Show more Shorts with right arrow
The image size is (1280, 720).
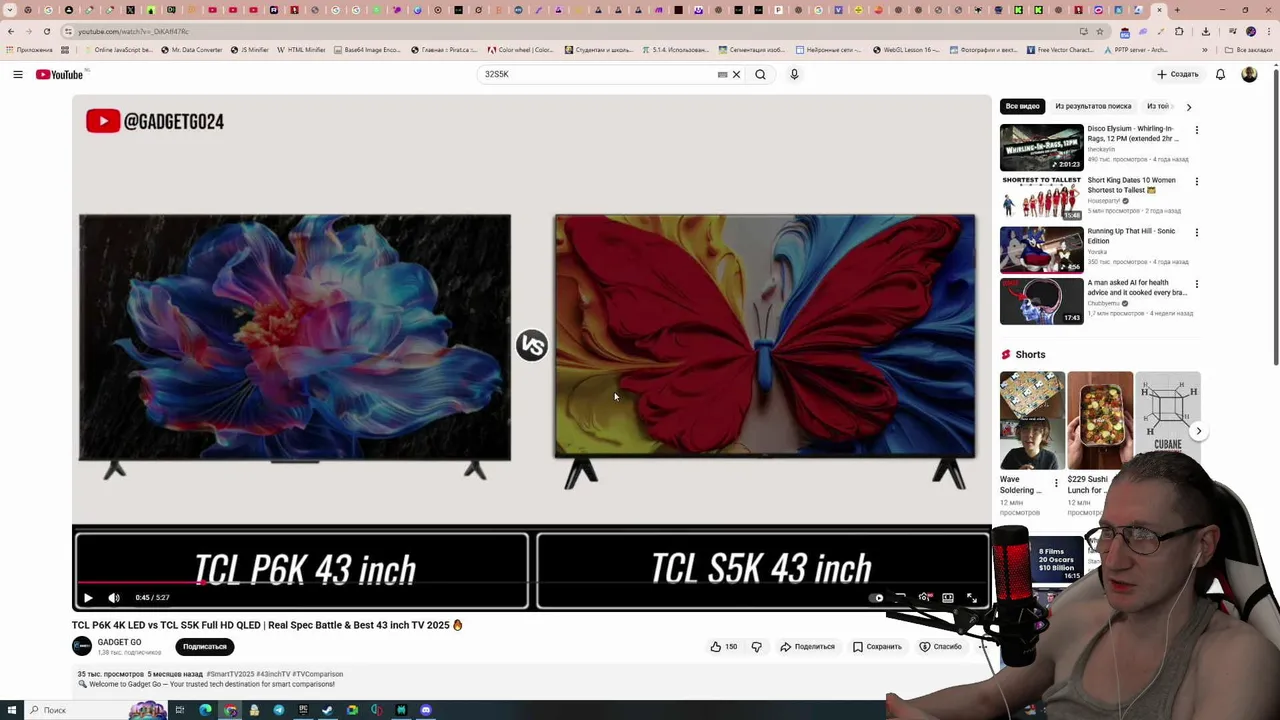click(1198, 431)
